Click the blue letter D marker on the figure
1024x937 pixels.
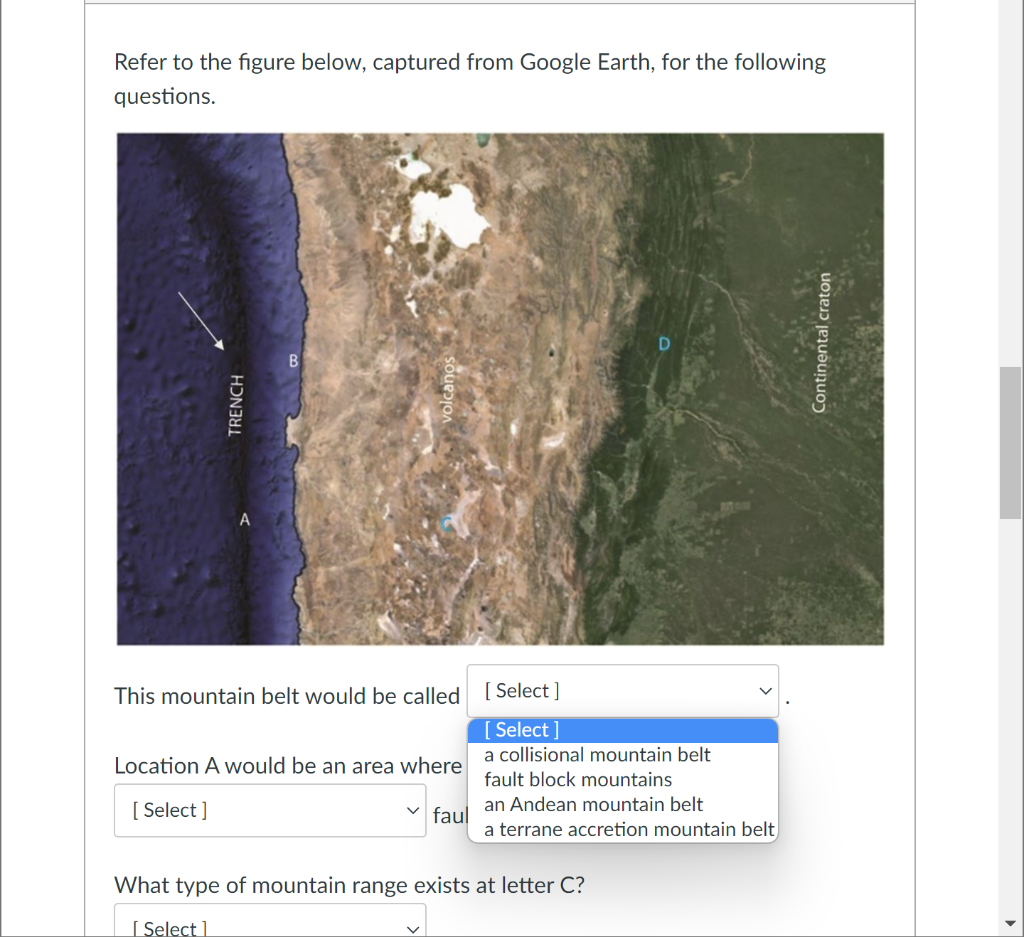coord(664,343)
